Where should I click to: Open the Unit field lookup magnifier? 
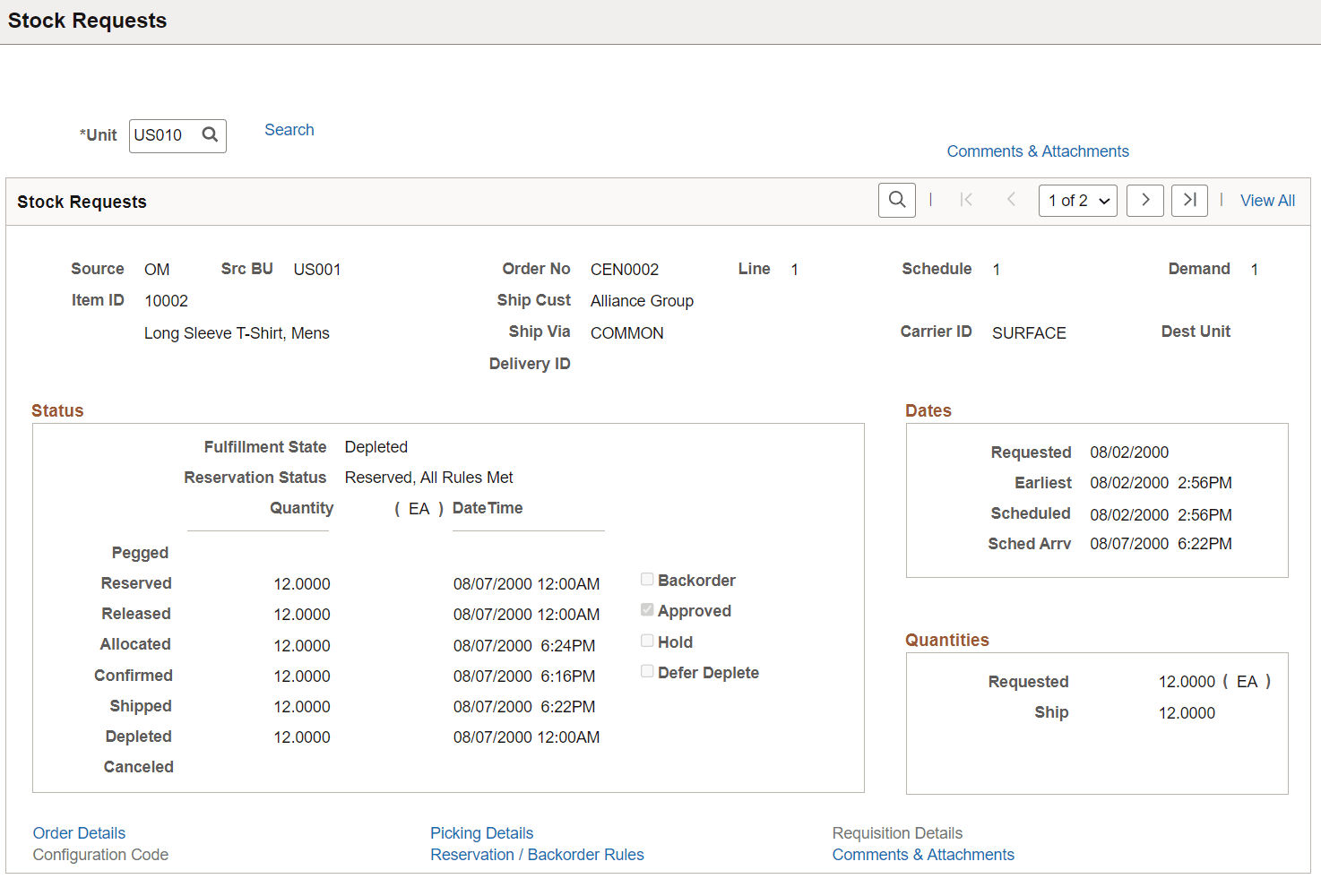point(210,135)
